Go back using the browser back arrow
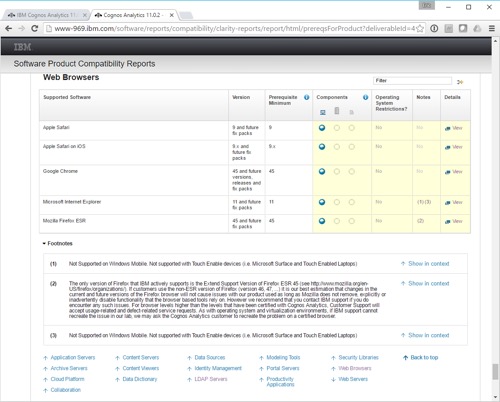 [9, 29]
